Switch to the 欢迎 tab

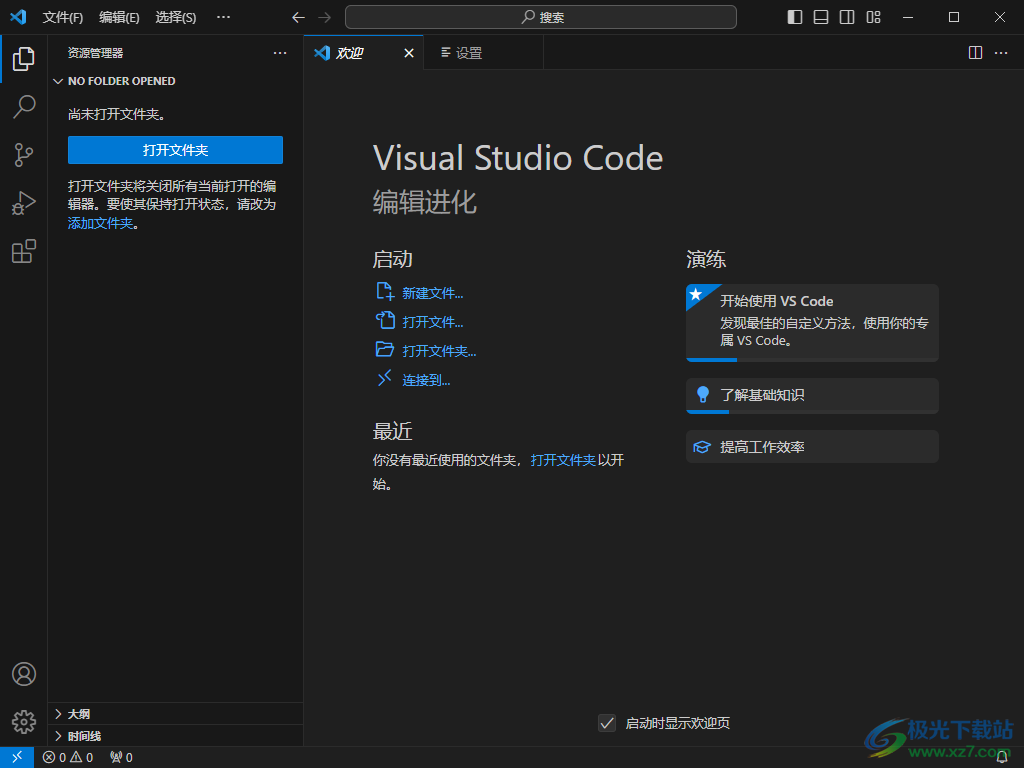364,53
